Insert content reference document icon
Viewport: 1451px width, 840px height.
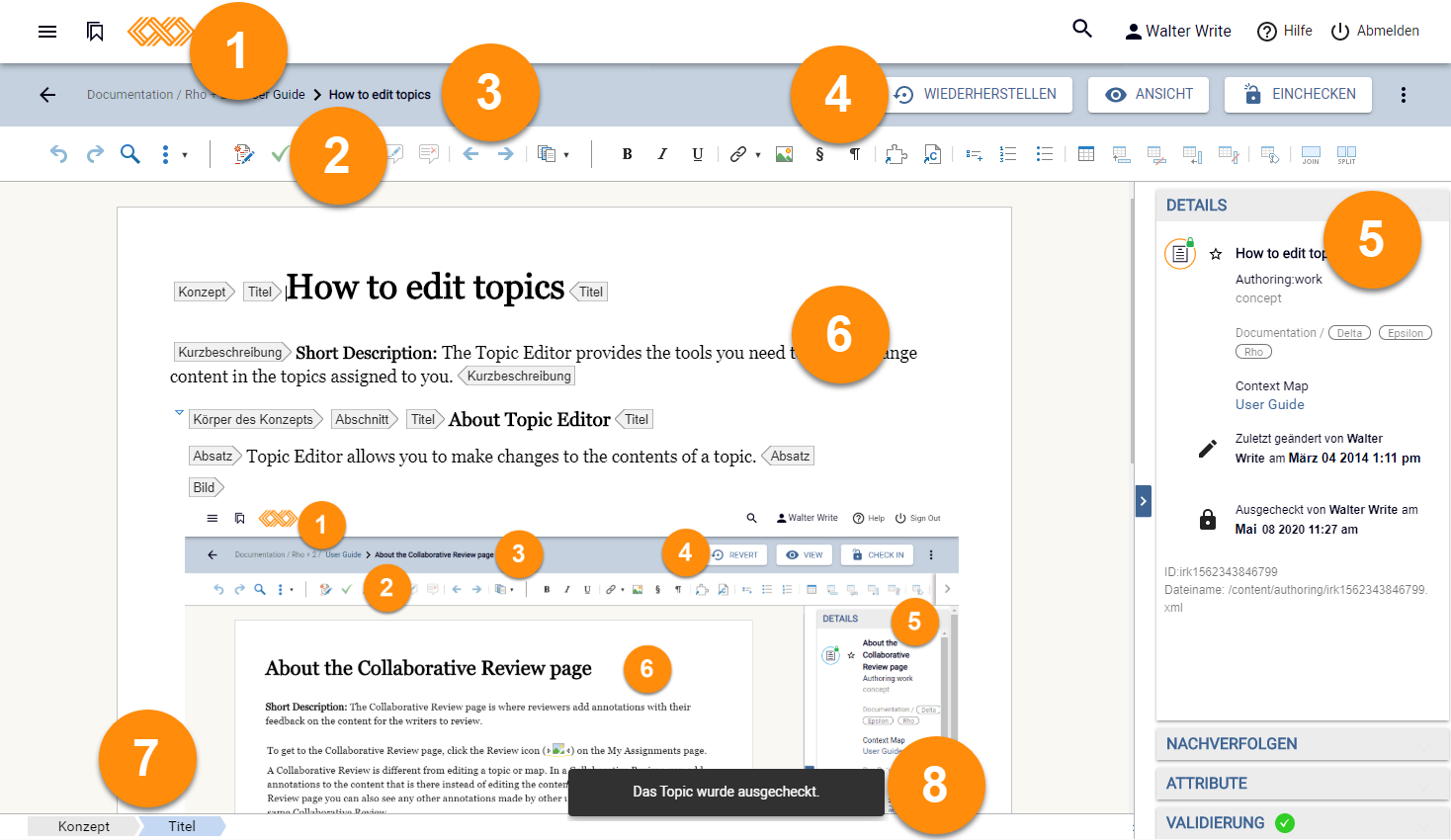point(932,154)
